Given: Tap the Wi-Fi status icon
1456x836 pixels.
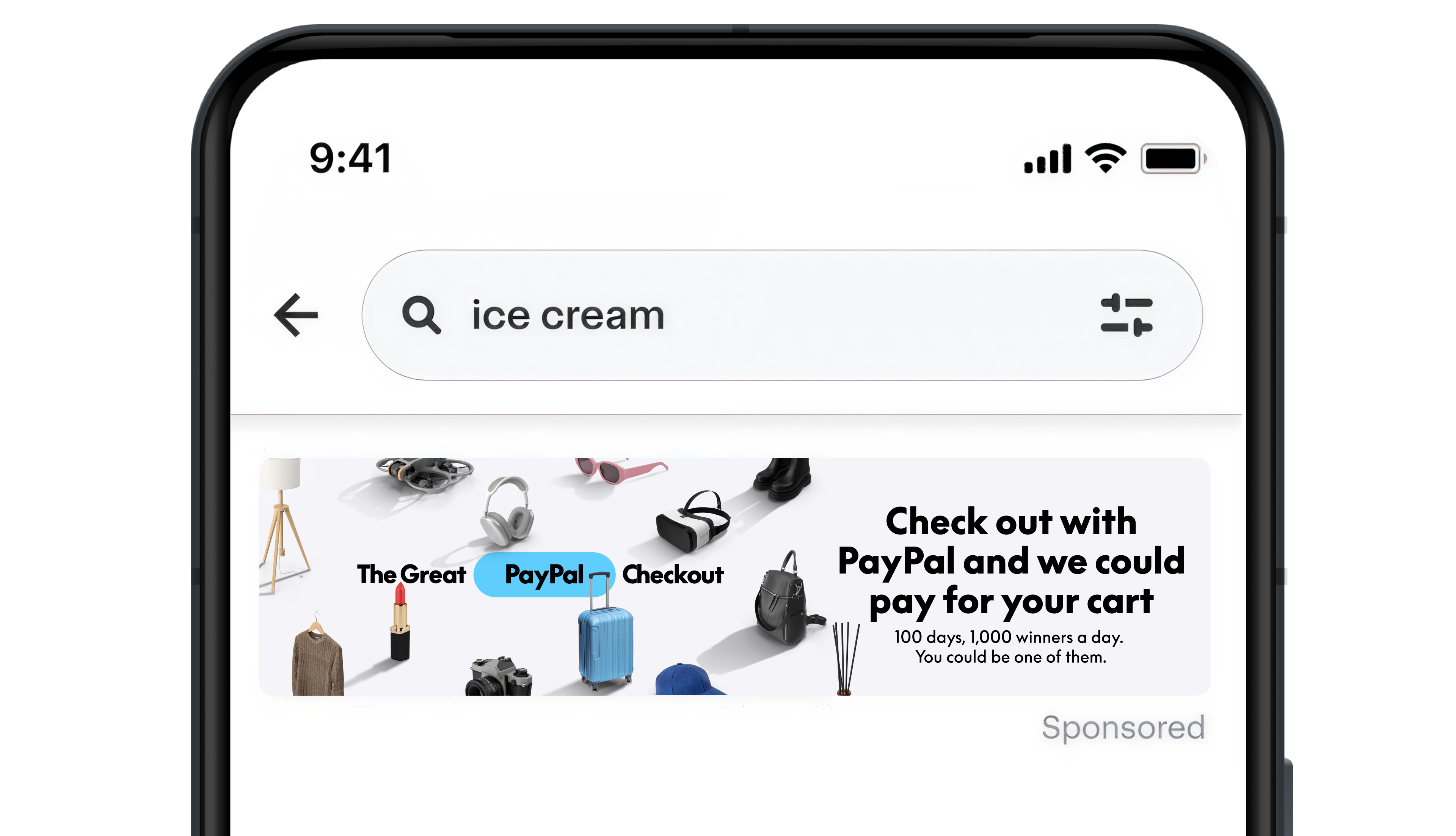Looking at the screenshot, I should coord(1105,158).
